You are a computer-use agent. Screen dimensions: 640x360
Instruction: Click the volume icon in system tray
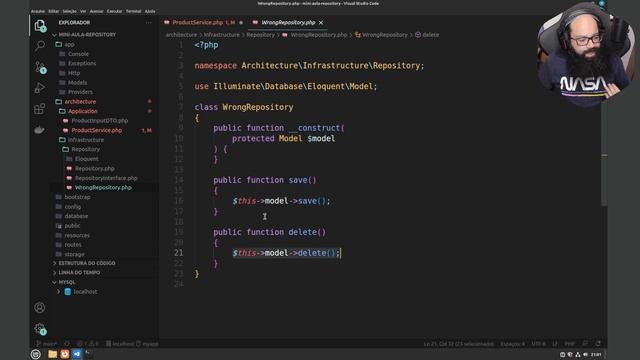pyautogui.click(x=585, y=354)
